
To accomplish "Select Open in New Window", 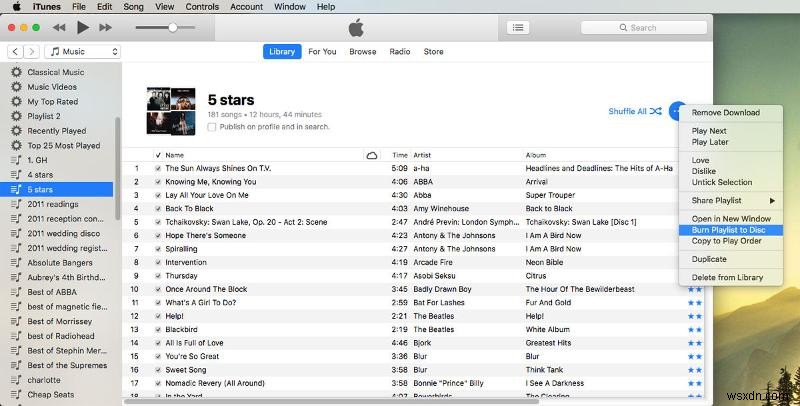I will (x=731, y=219).
